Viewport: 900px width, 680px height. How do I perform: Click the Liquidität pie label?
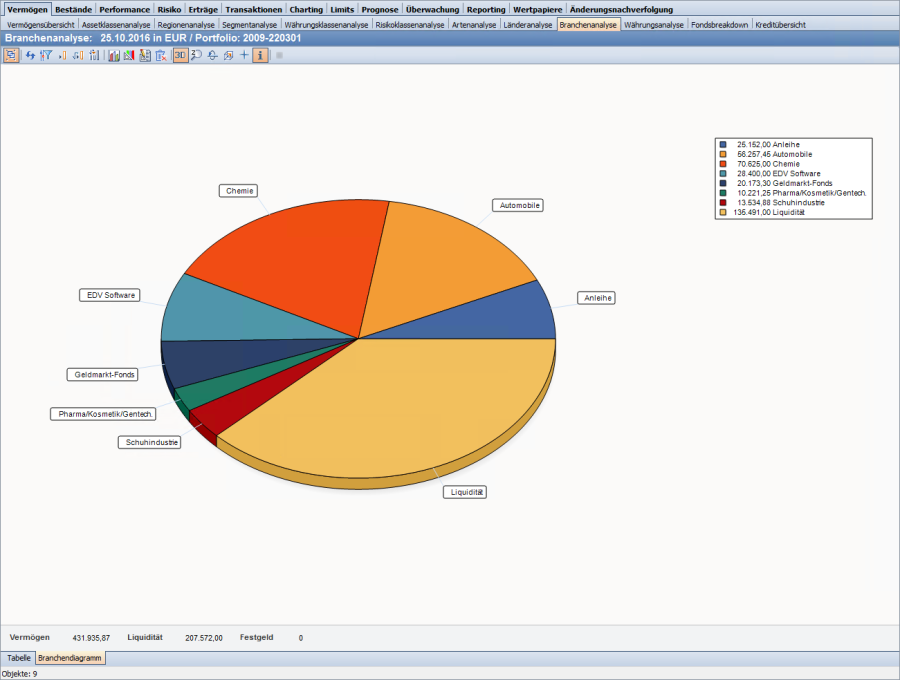click(x=464, y=492)
